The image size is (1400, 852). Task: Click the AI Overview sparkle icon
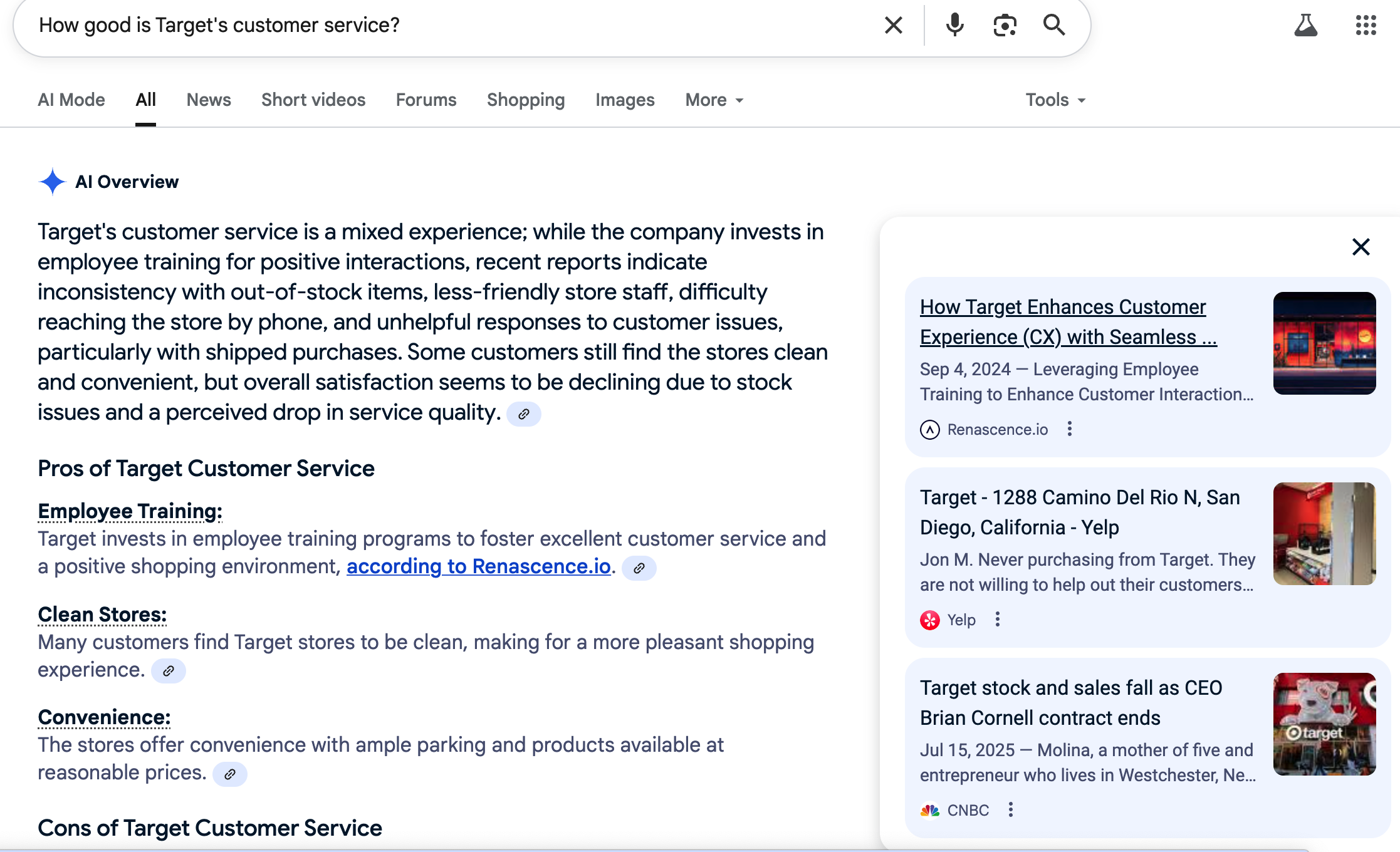pyautogui.click(x=53, y=182)
